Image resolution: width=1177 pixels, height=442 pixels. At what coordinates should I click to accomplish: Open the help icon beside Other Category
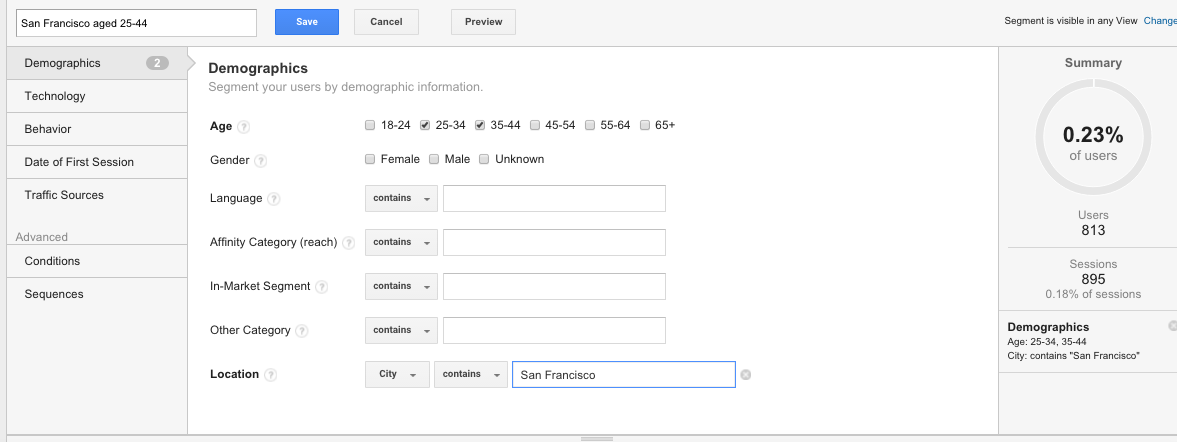(x=302, y=331)
